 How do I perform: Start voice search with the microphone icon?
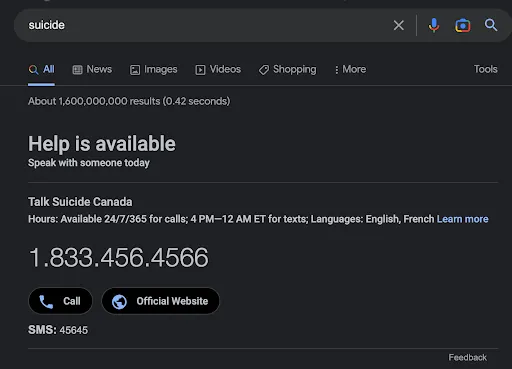[434, 25]
